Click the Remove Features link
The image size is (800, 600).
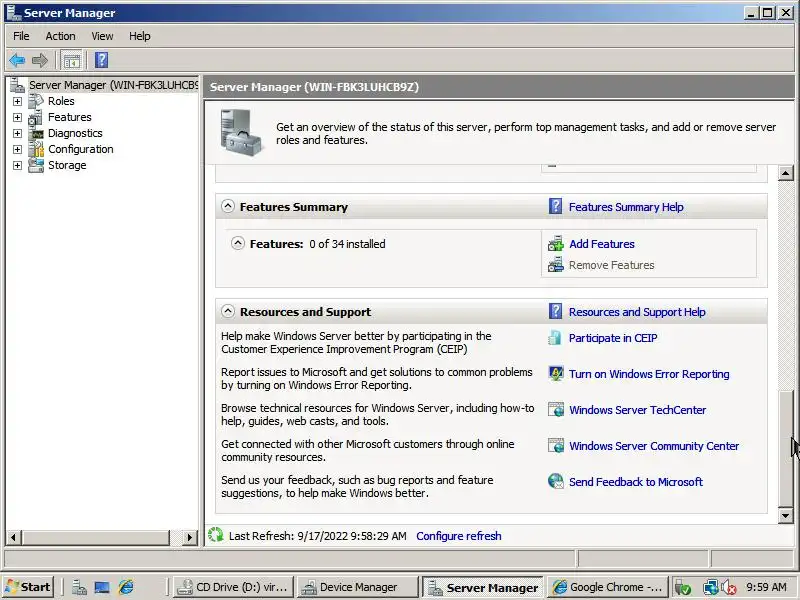[611, 265]
